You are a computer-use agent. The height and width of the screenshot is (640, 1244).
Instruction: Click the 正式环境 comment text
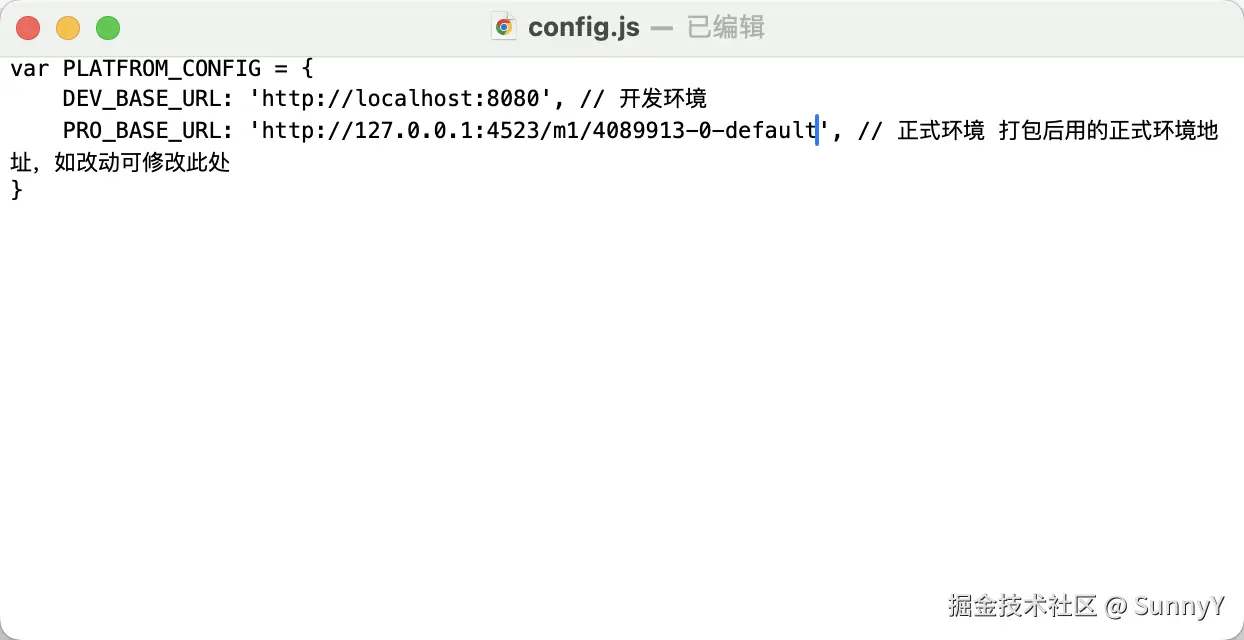pyautogui.click(x=941, y=131)
